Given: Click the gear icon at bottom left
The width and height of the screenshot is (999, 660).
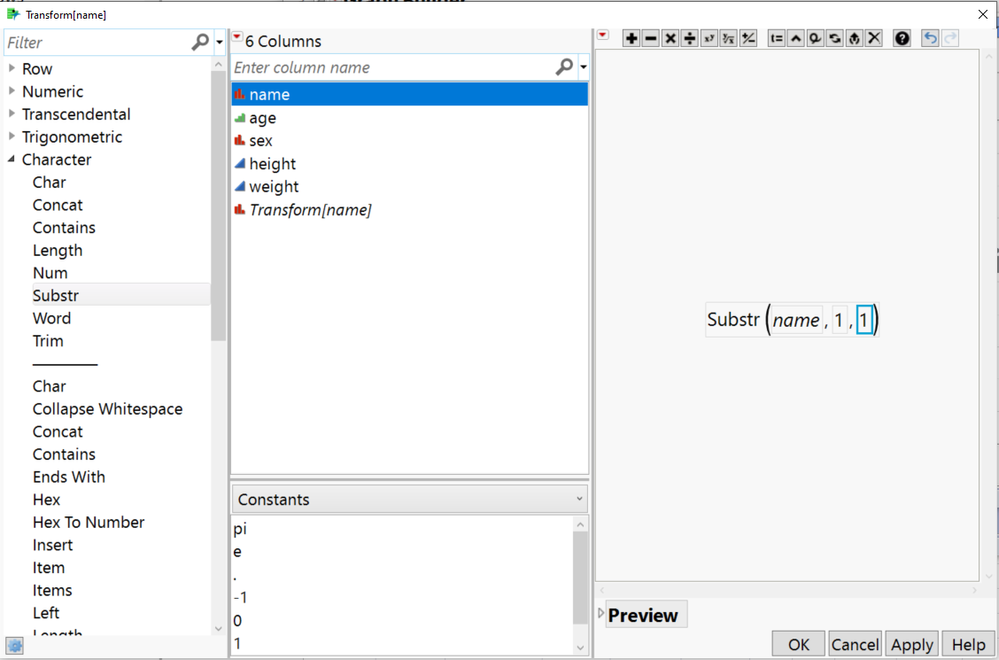Looking at the screenshot, I should pos(14,646).
